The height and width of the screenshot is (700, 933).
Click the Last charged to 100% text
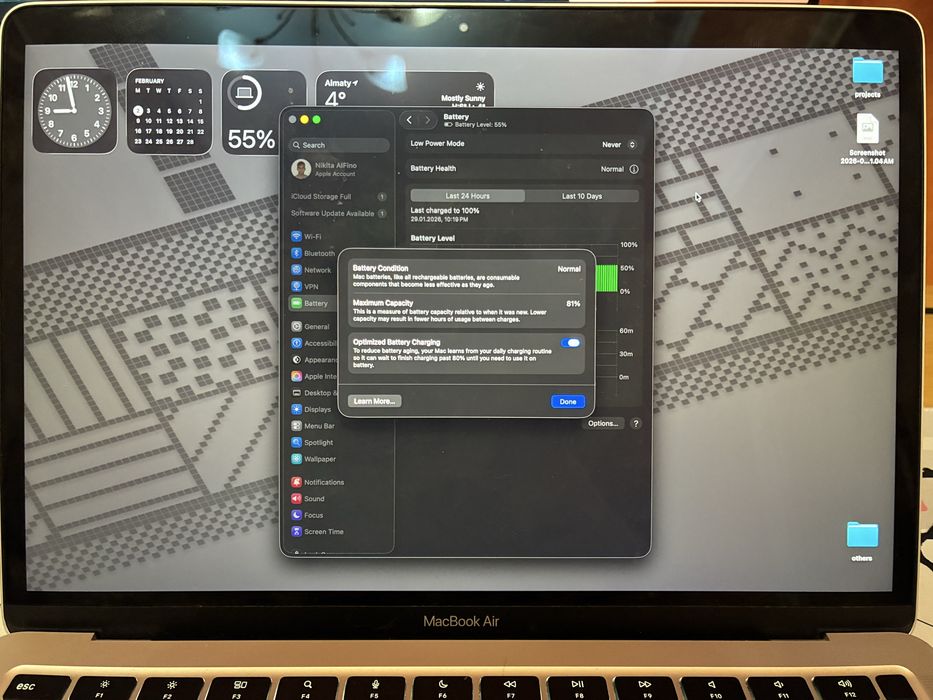point(444,211)
